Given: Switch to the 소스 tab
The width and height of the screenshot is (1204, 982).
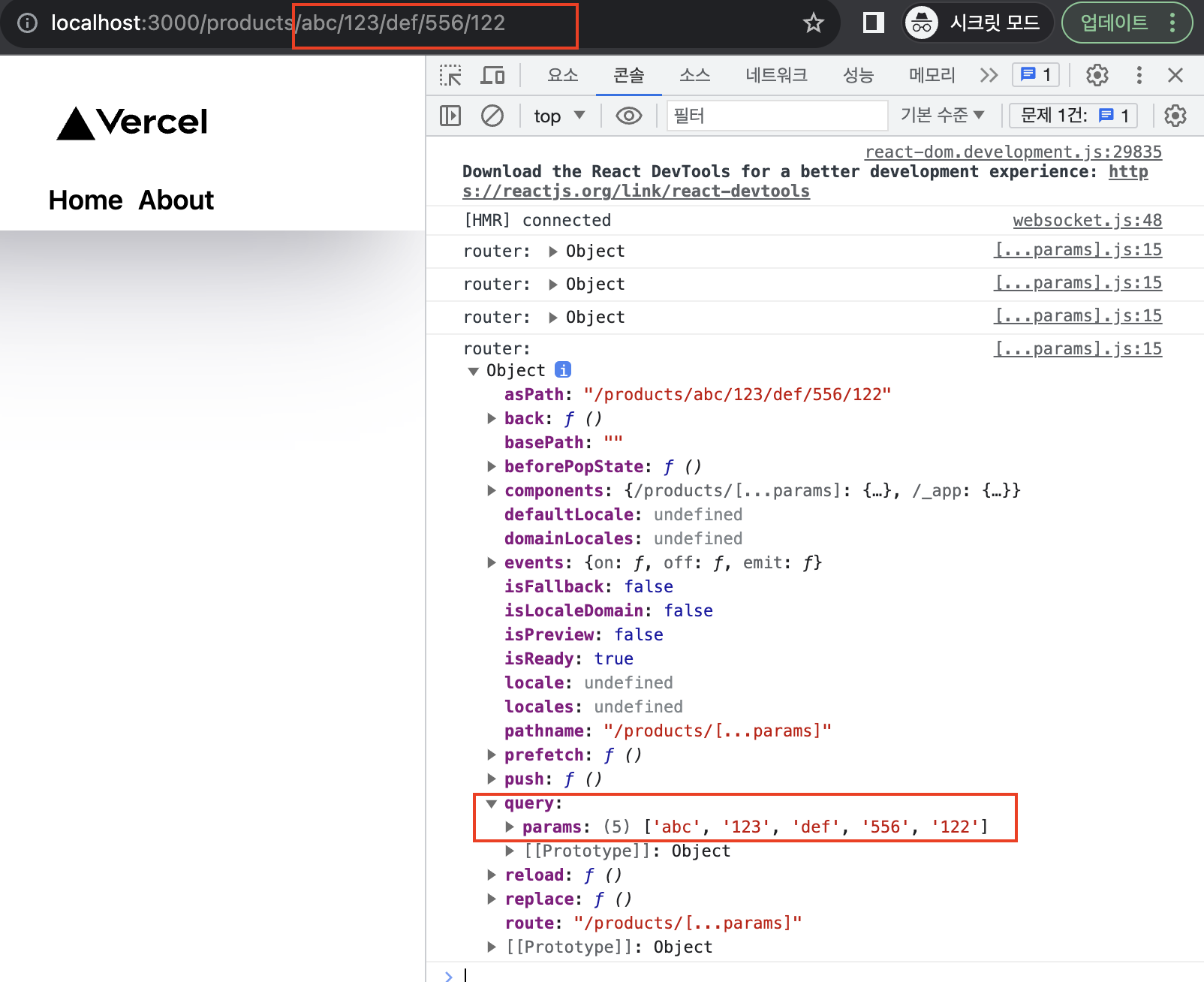Looking at the screenshot, I should (694, 75).
